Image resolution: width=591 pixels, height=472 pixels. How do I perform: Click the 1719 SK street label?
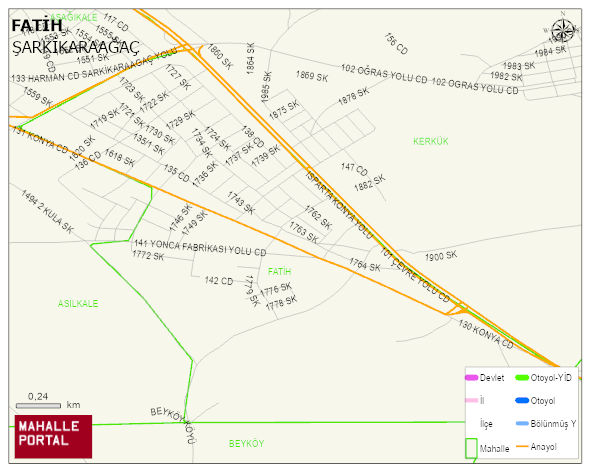104,119
